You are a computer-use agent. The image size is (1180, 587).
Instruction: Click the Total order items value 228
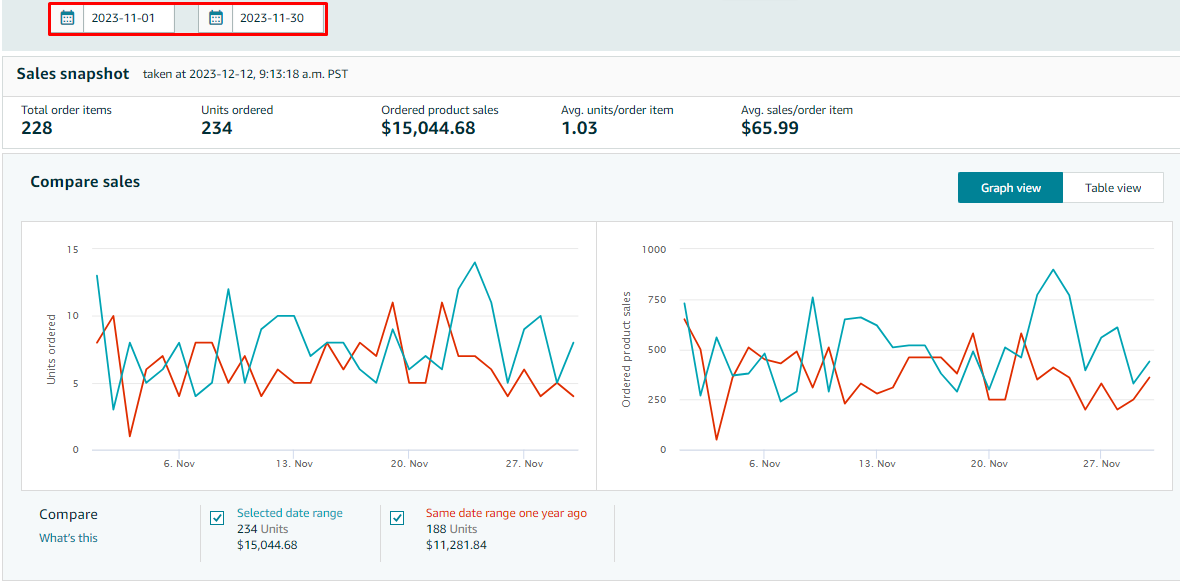click(37, 128)
